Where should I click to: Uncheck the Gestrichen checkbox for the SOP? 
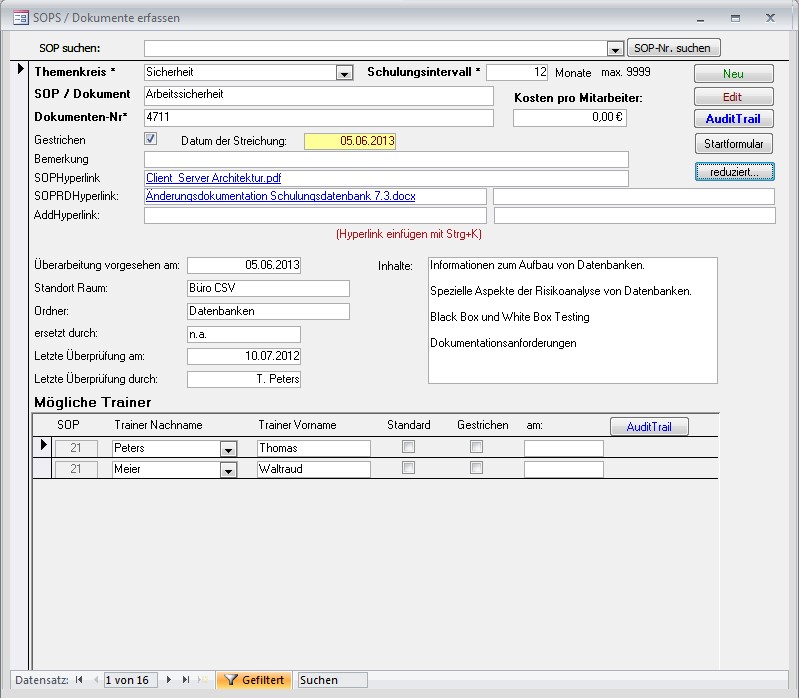pyautogui.click(x=151, y=139)
